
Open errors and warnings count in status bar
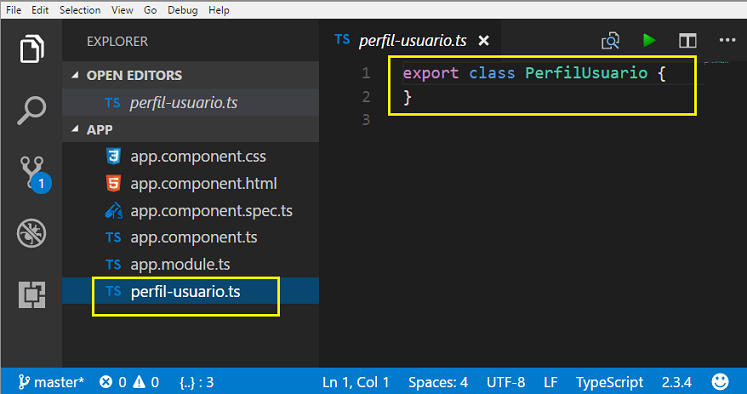129,382
